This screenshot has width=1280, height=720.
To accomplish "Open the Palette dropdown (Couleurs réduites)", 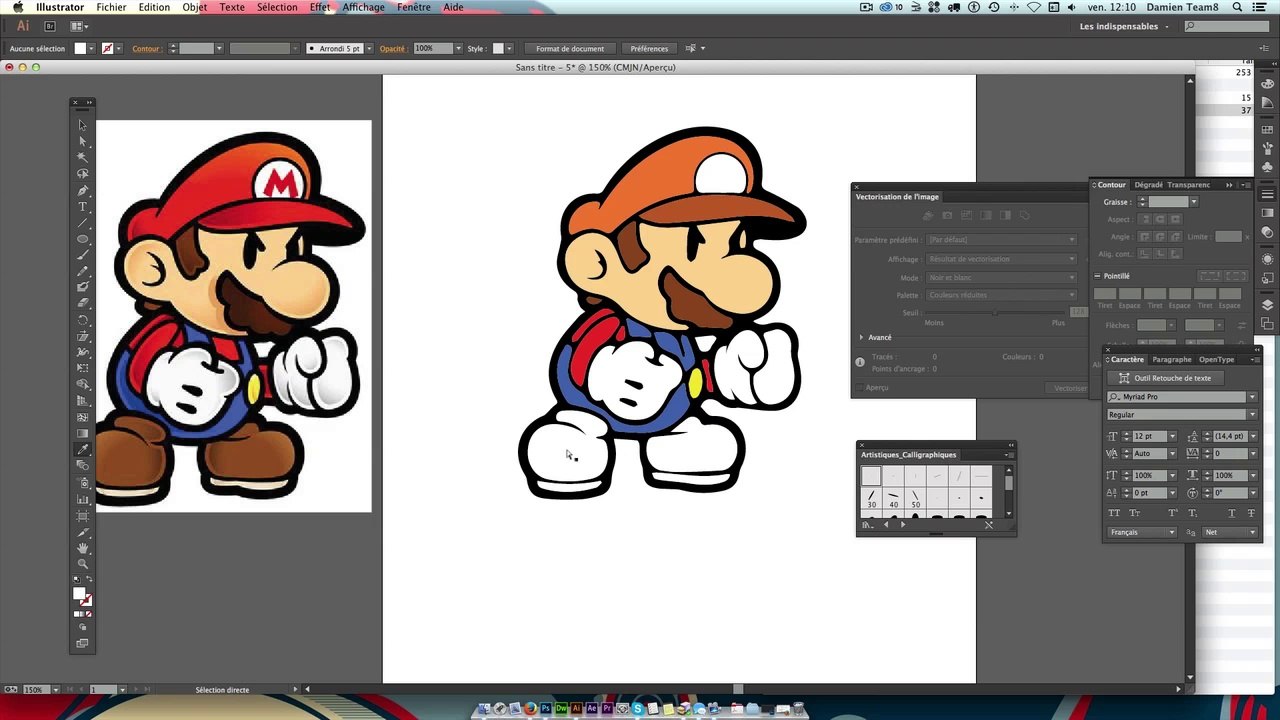I will coord(1002,296).
